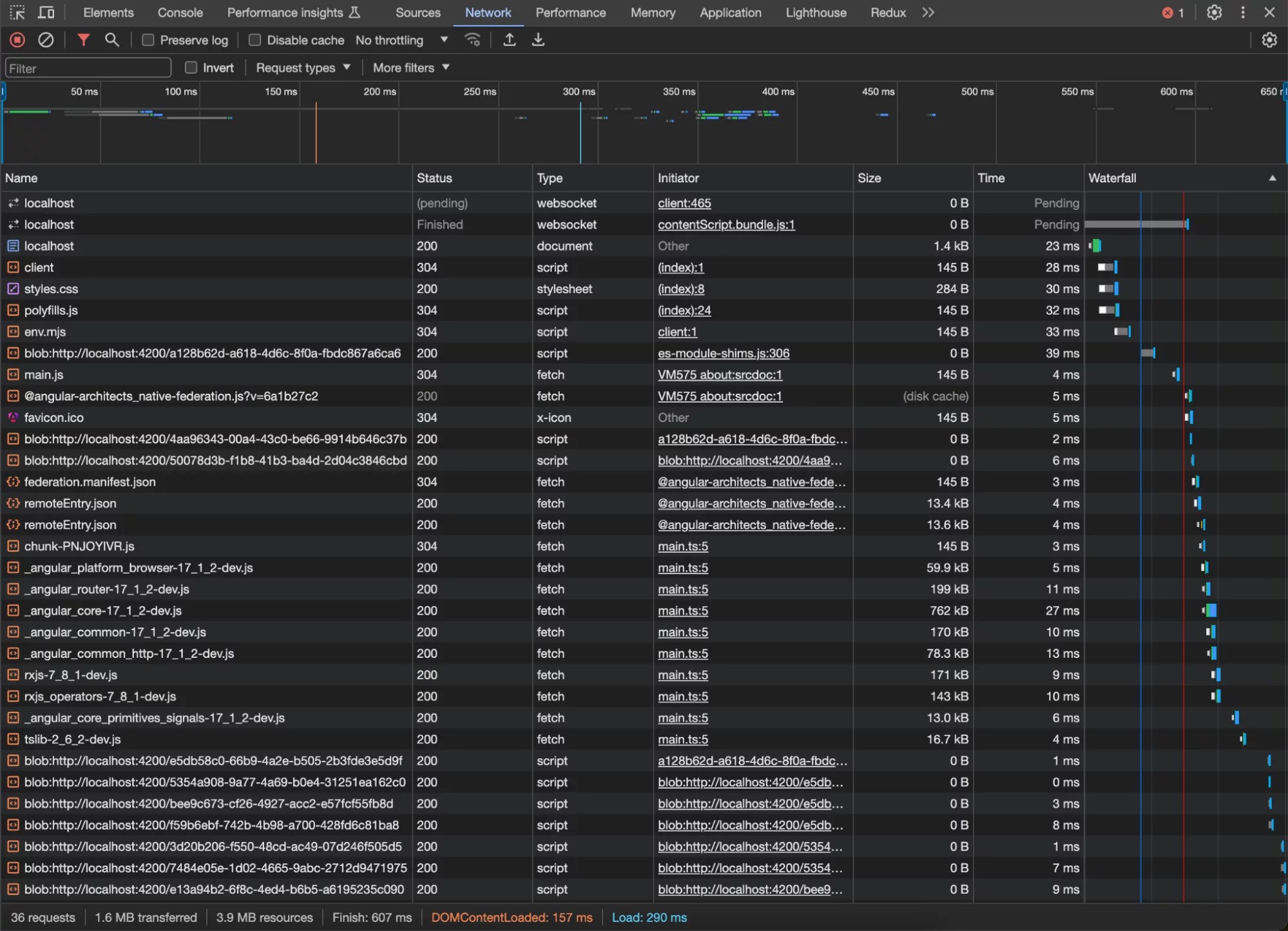Open inspect element selector tool
The image size is (1288, 931).
coord(17,12)
